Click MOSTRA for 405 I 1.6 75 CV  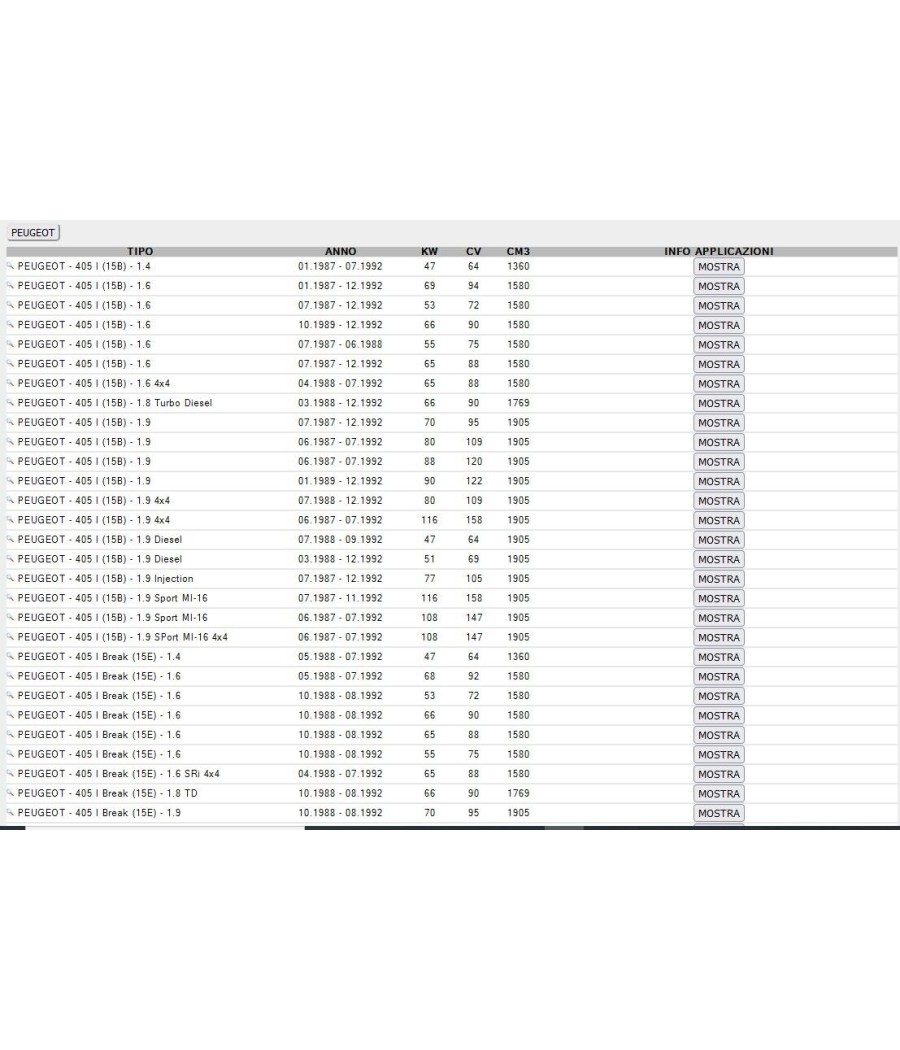(719, 344)
